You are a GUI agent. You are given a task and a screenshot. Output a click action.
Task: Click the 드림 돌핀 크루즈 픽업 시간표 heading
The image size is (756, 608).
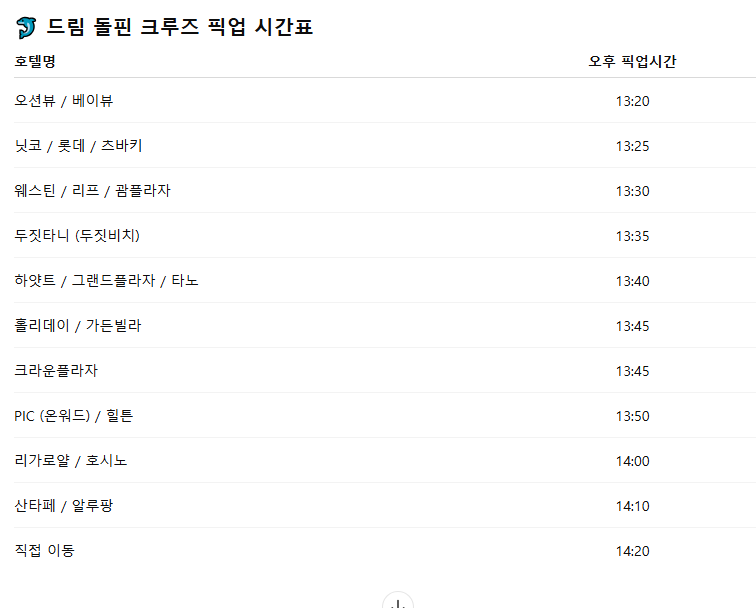(x=180, y=27)
